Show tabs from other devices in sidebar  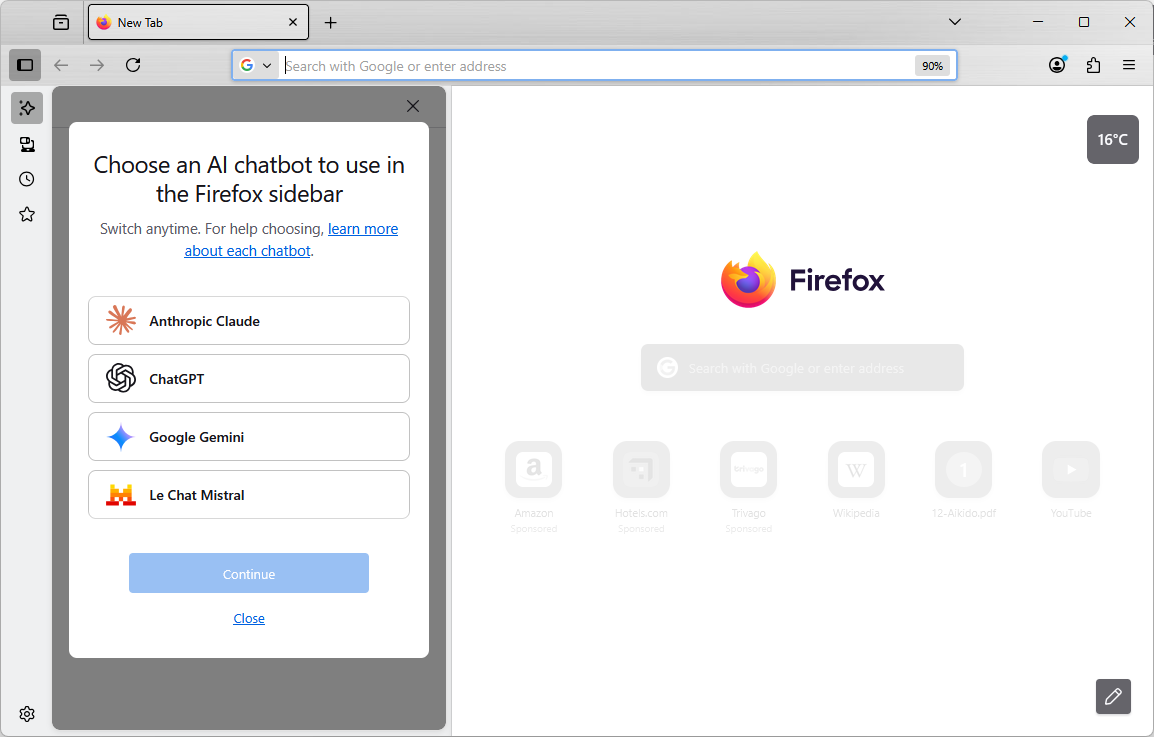[27, 144]
